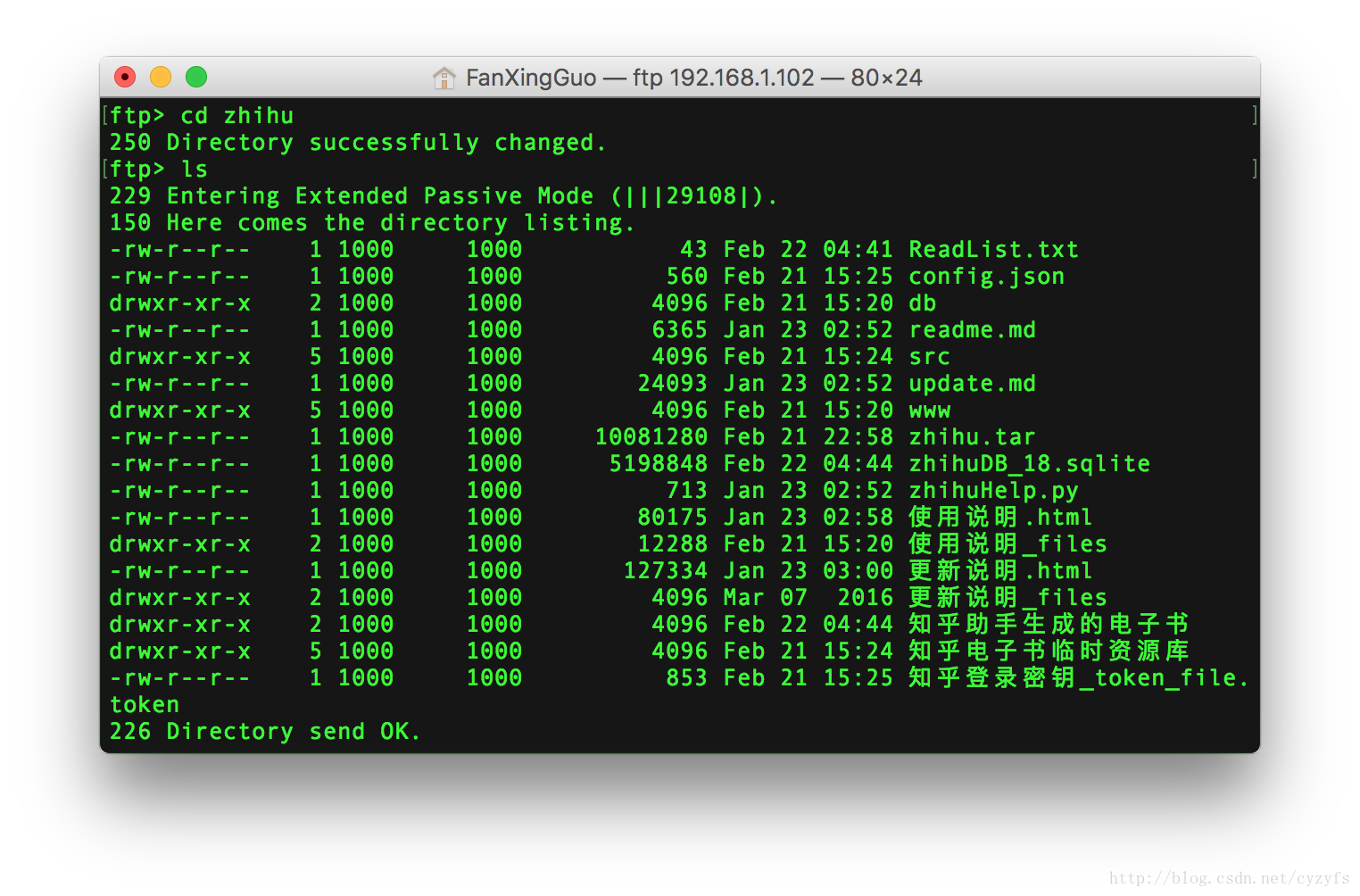Click the directory name db
The image size is (1360, 896).
point(923,303)
